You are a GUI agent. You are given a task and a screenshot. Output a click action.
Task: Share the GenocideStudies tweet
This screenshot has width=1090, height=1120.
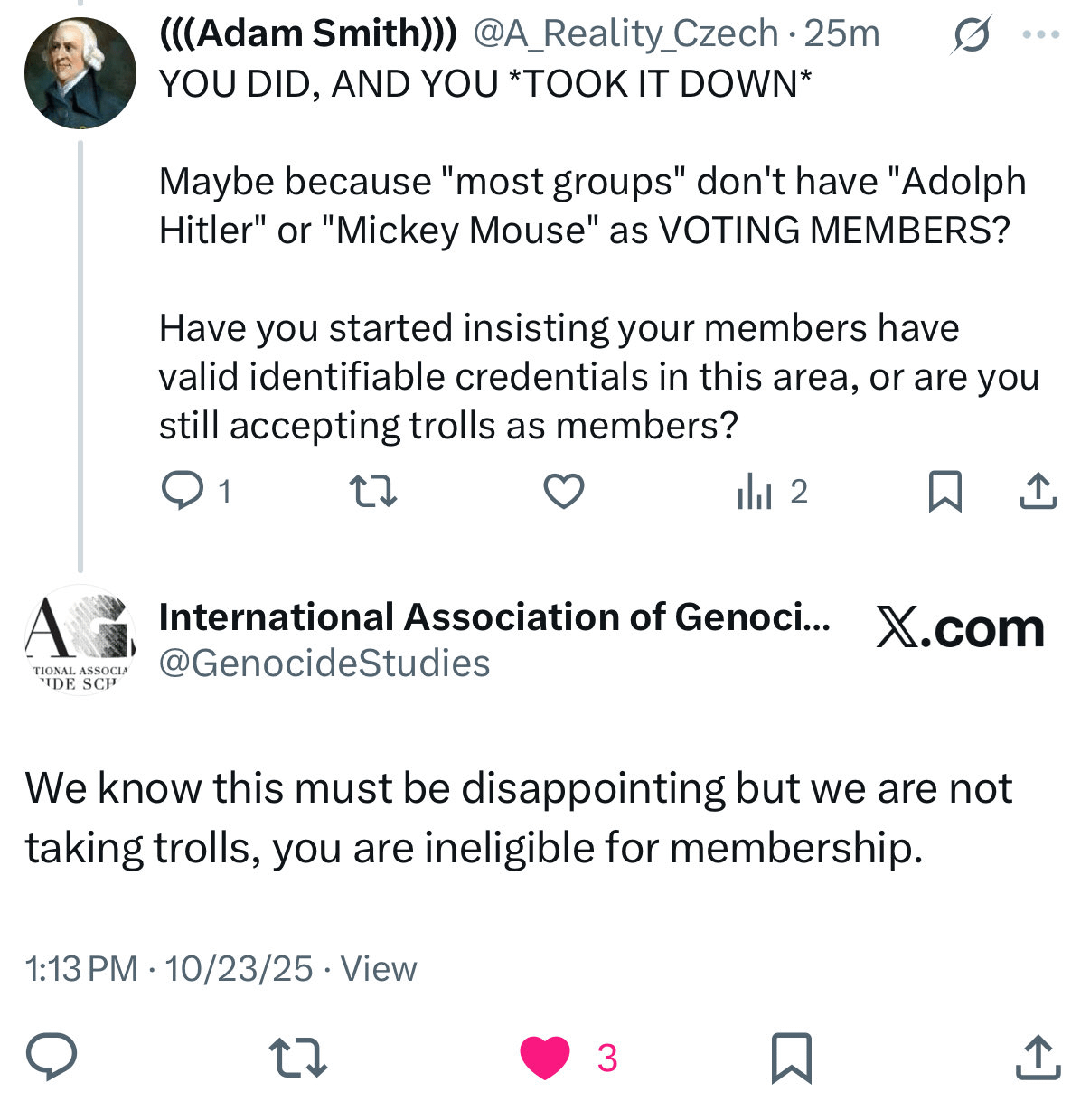pyautogui.click(x=1037, y=1057)
